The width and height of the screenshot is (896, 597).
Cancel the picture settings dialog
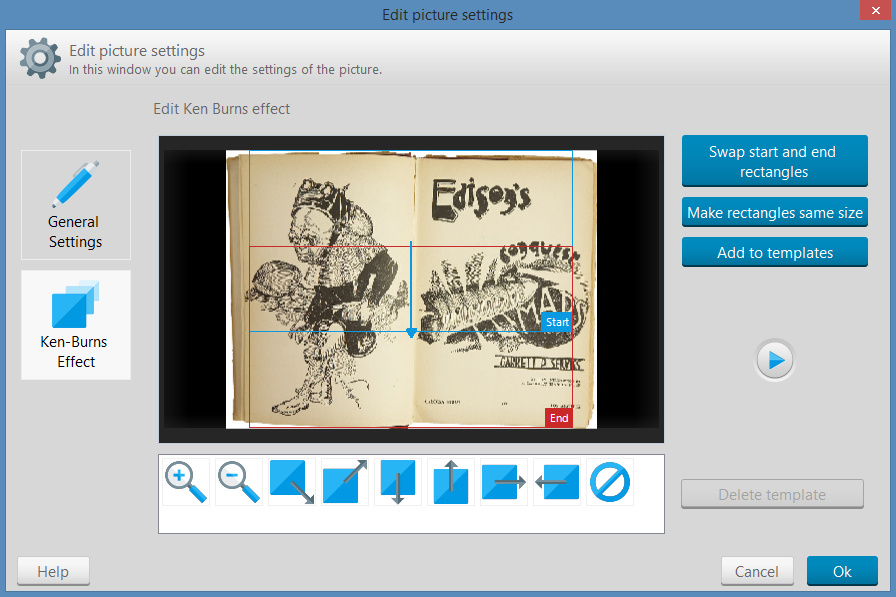point(757,571)
